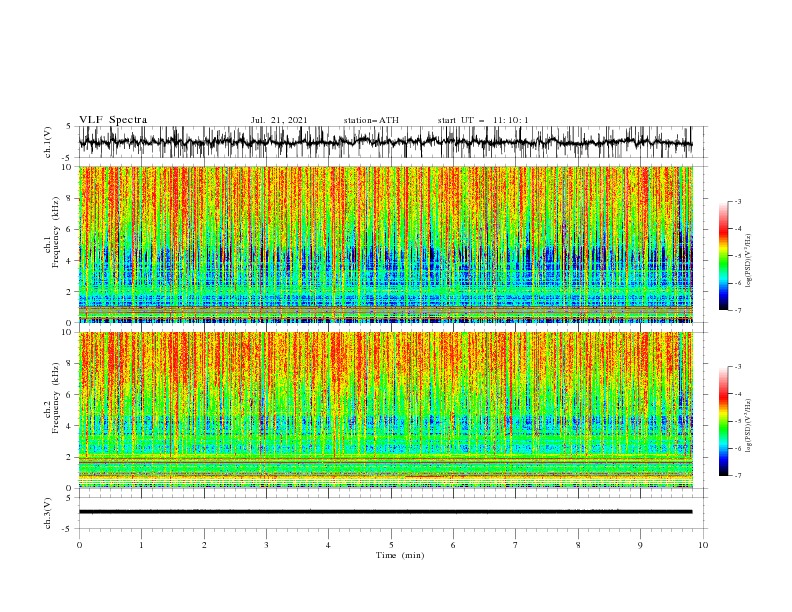Click time axis tick label '6'
Viewport: 792px width, 612px height.
tap(453, 545)
